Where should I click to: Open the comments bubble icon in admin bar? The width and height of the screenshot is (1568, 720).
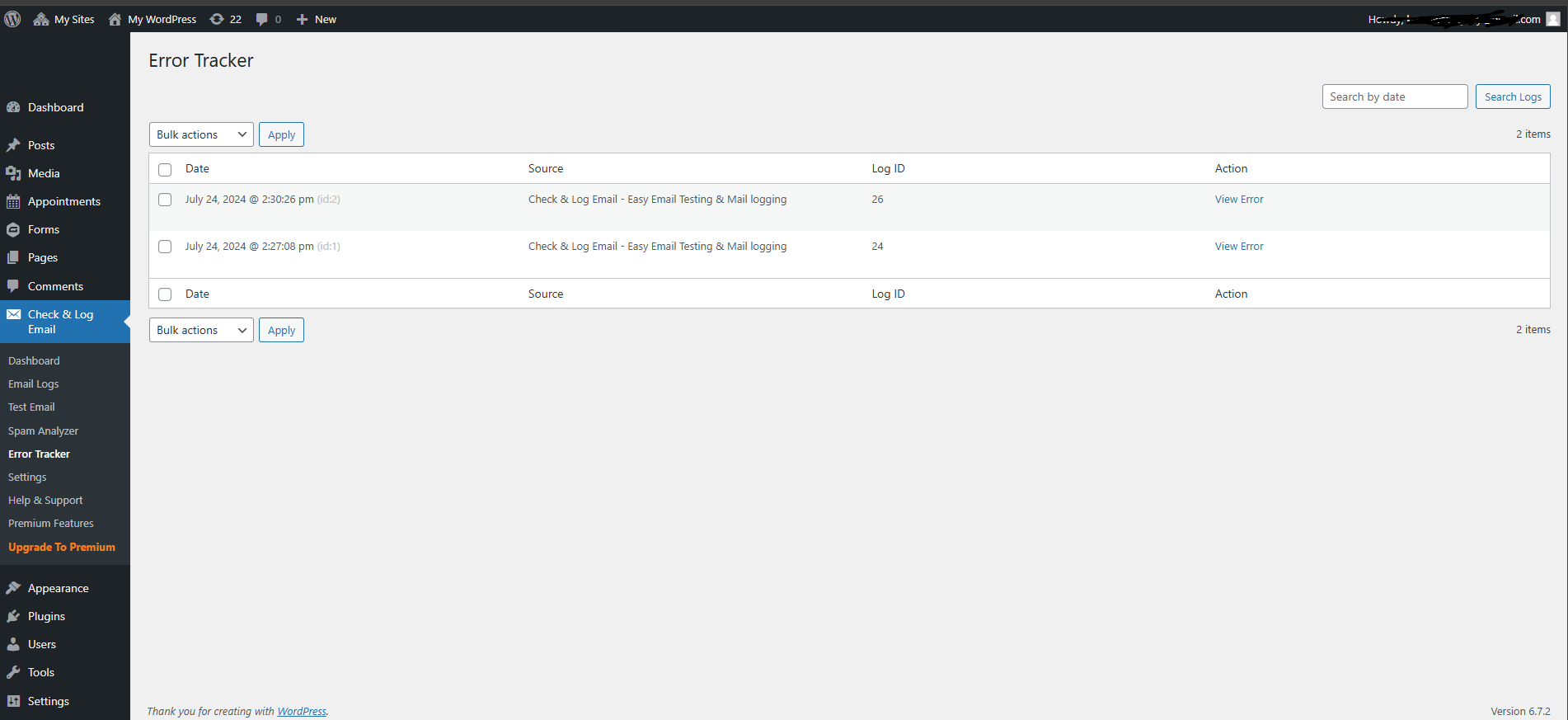click(261, 19)
